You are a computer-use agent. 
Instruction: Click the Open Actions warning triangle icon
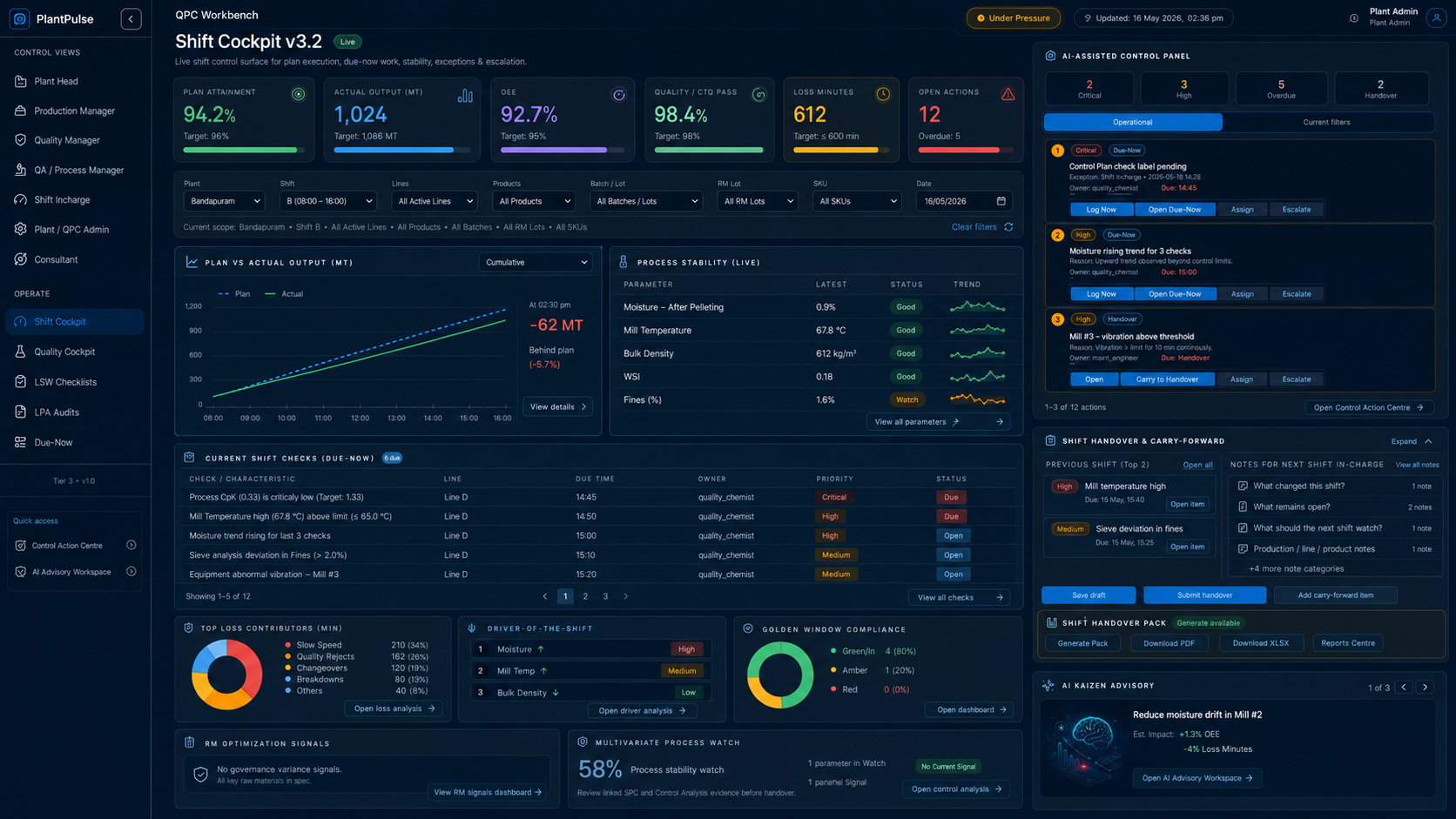point(1008,94)
